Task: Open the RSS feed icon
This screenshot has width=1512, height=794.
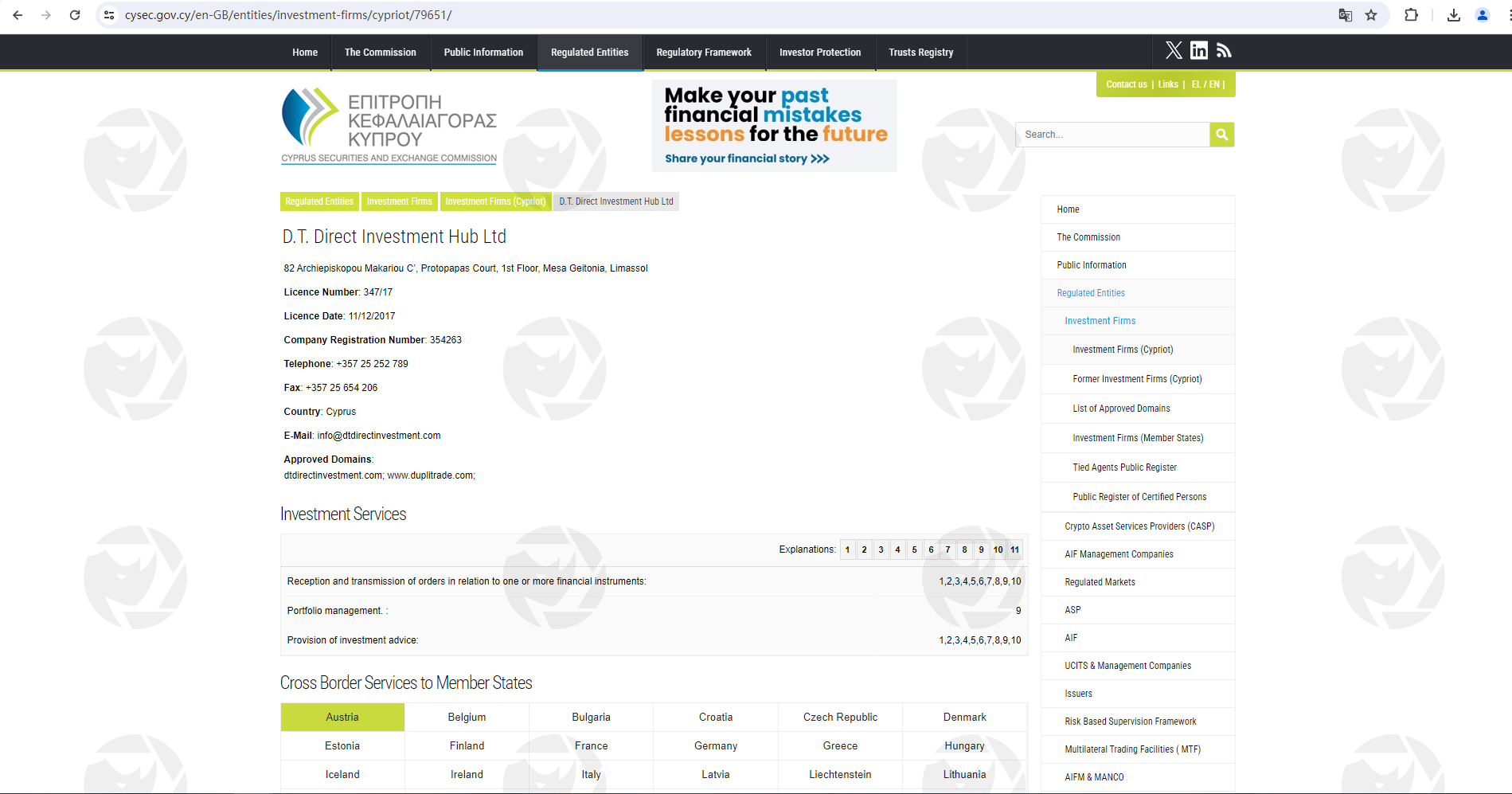Action: (1224, 51)
